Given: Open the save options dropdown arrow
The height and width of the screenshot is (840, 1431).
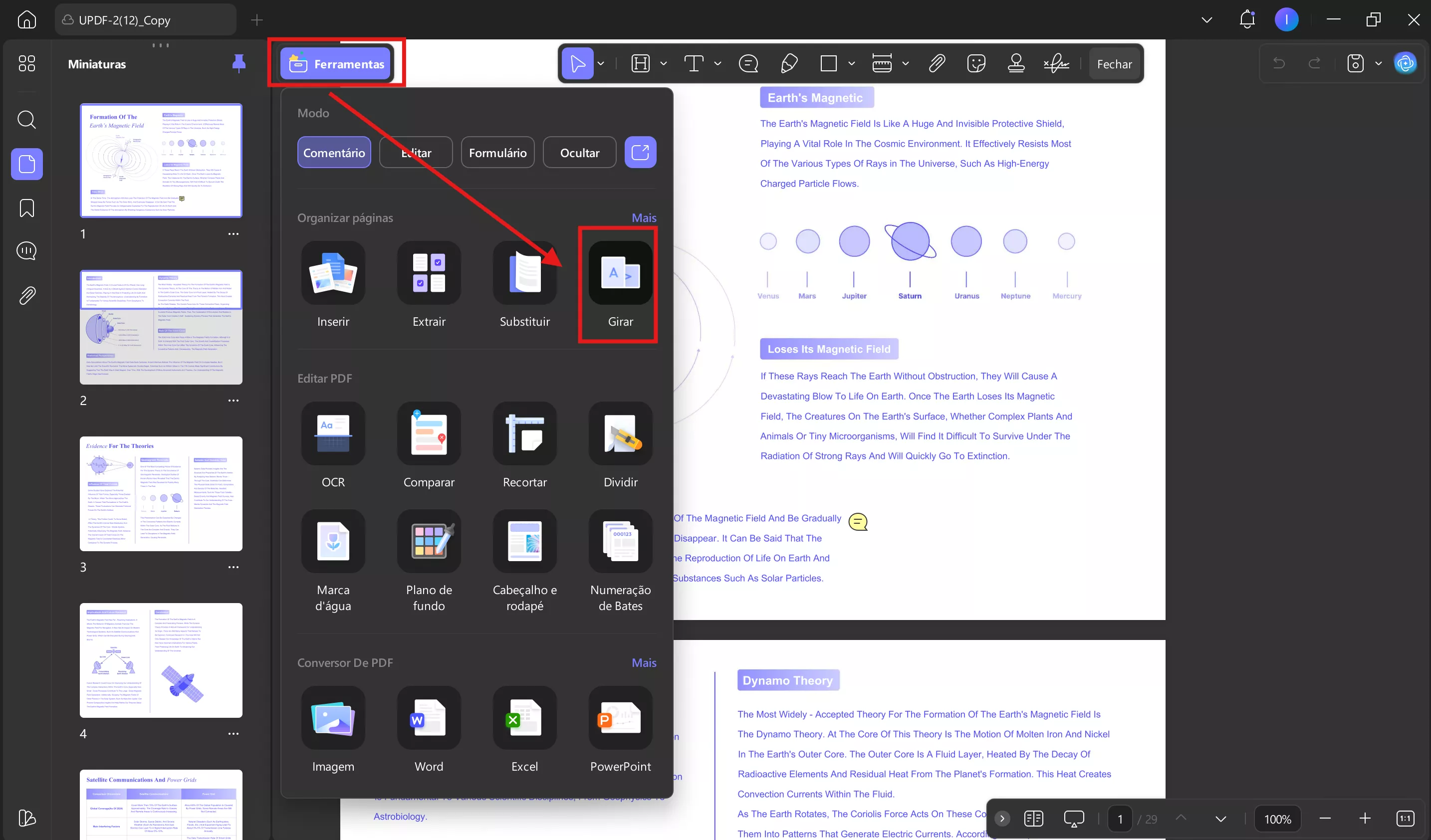Looking at the screenshot, I should 1378,63.
